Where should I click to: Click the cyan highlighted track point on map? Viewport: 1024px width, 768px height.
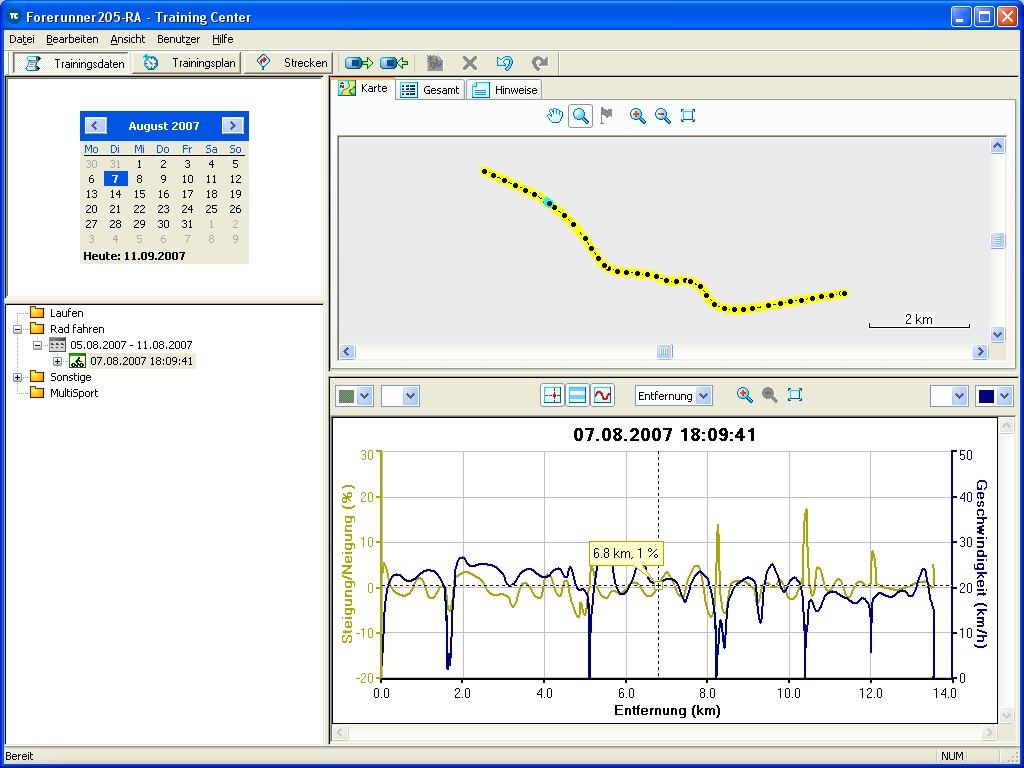pos(549,203)
